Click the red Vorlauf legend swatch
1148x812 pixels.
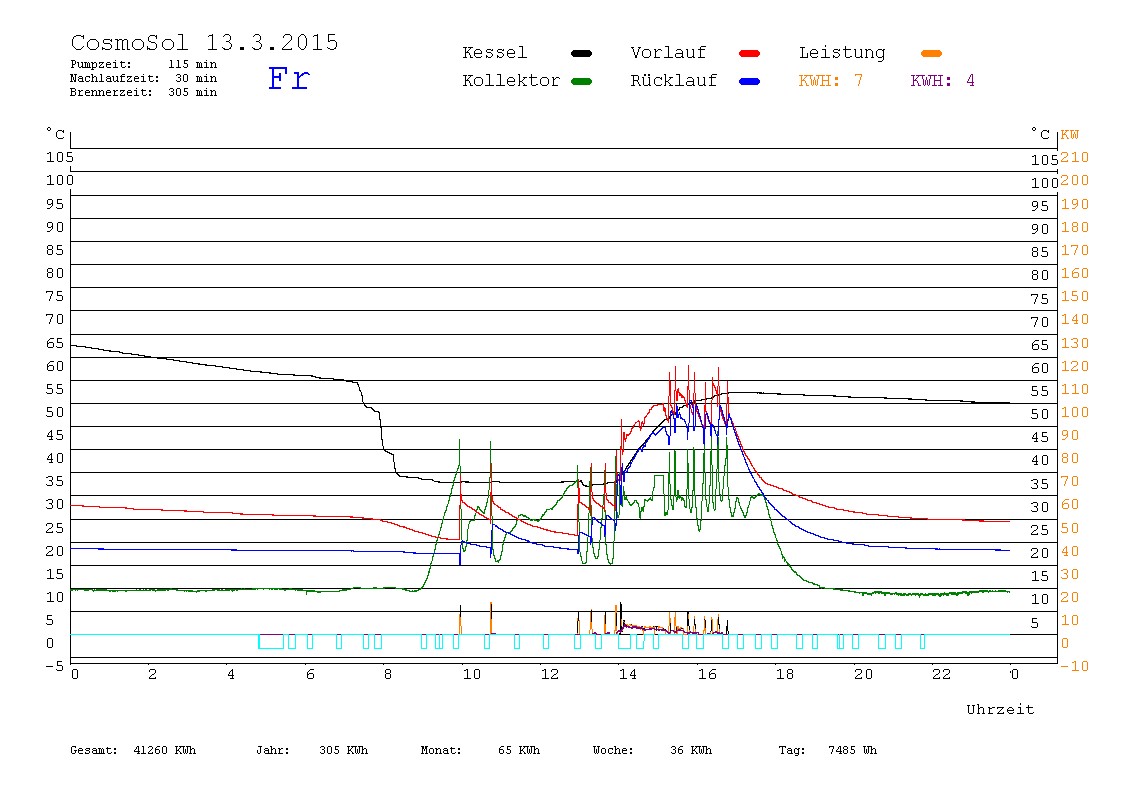(x=750, y=53)
